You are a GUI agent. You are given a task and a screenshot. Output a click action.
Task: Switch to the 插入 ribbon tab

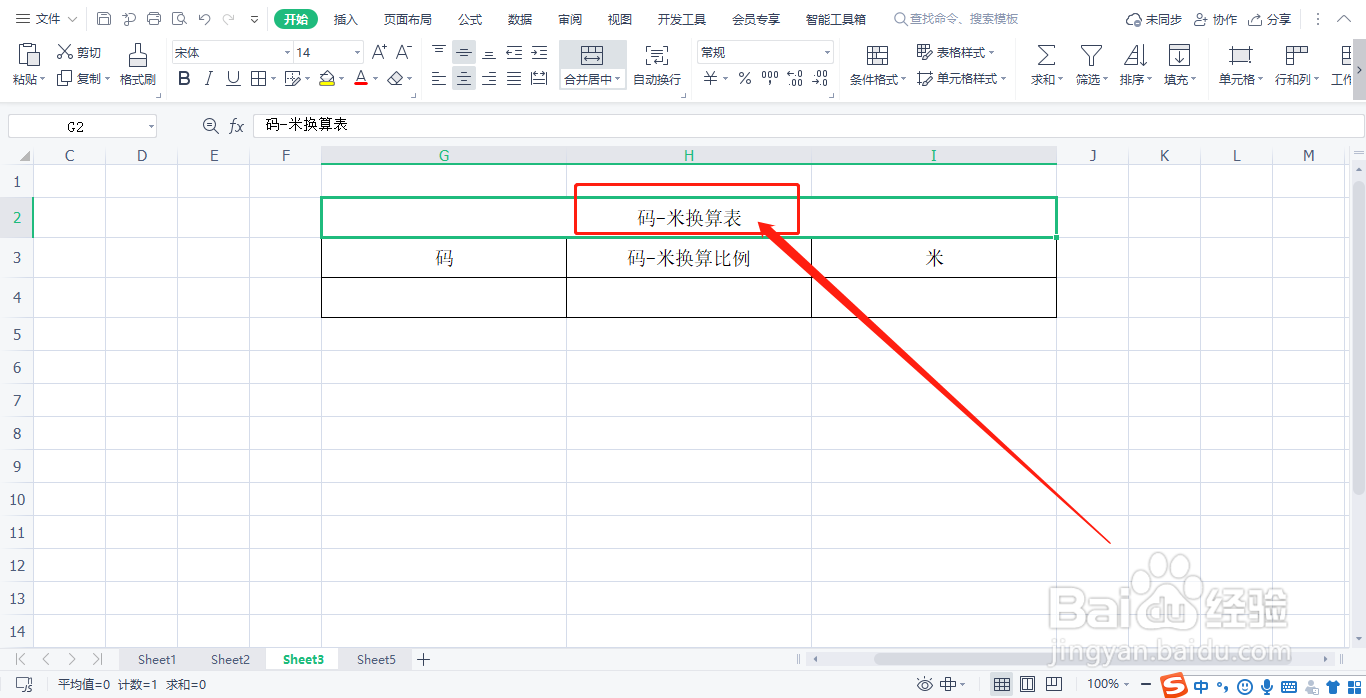[x=345, y=18]
